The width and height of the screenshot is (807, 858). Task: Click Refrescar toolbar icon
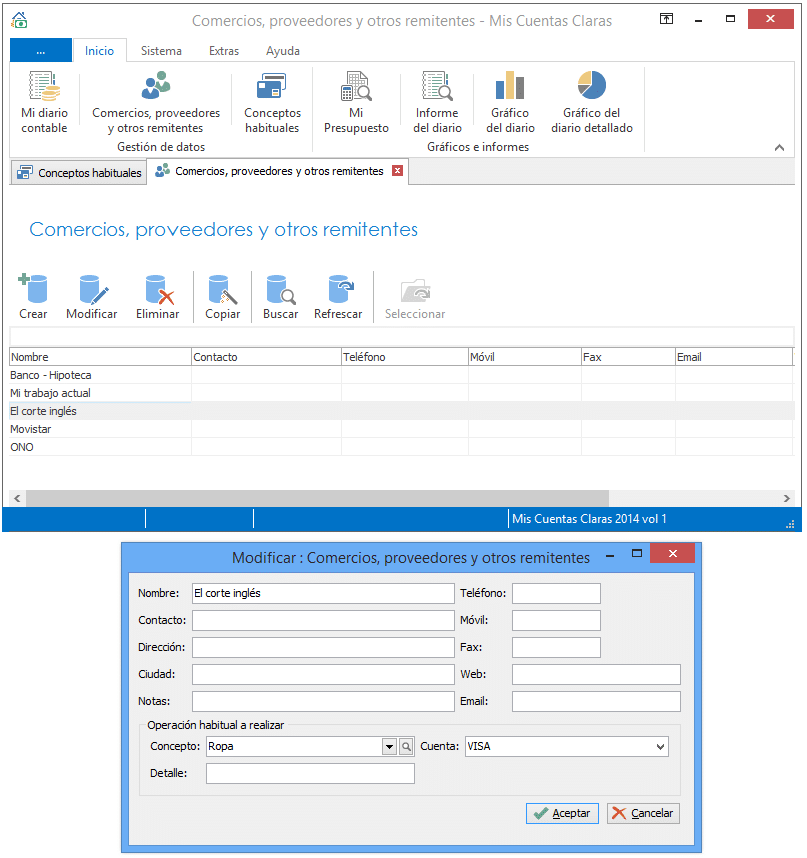[338, 297]
